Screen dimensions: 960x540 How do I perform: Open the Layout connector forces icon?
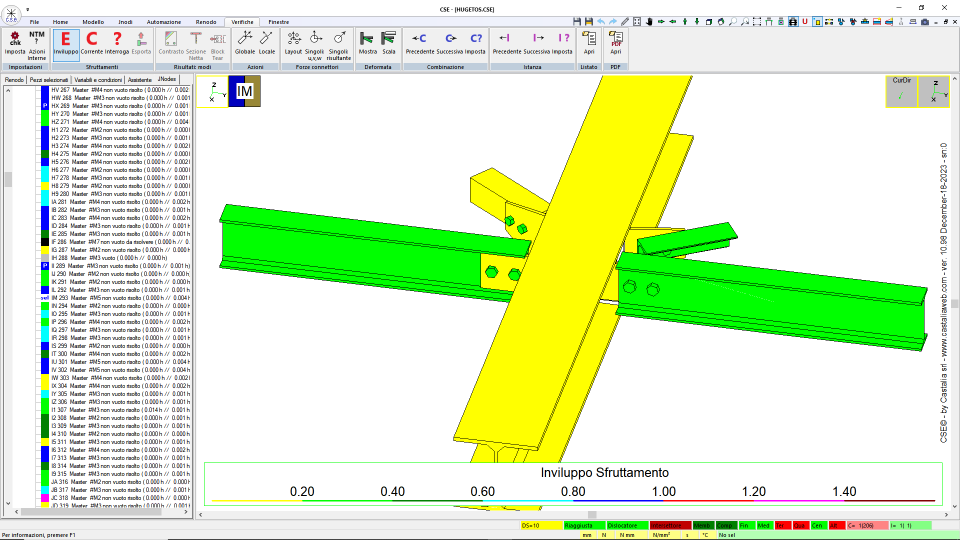[293, 43]
